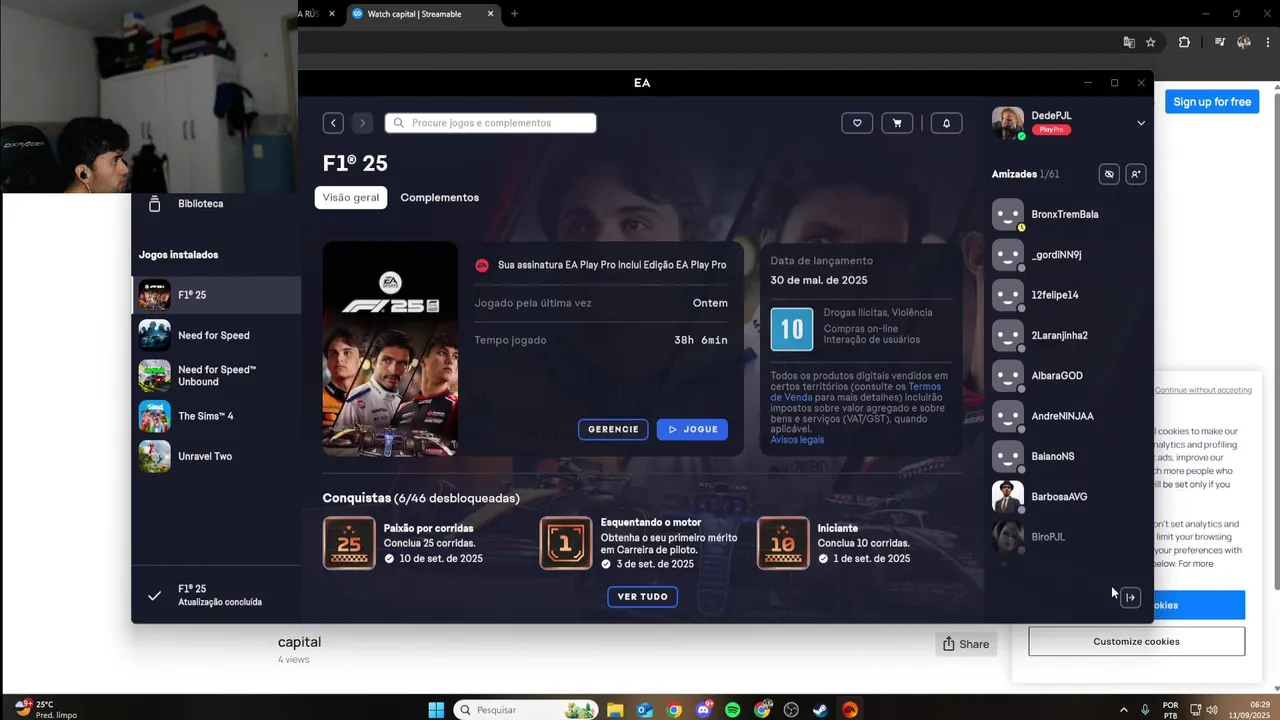Select the Visão geral tab
Image resolution: width=1280 pixels, height=720 pixels.
(351, 198)
